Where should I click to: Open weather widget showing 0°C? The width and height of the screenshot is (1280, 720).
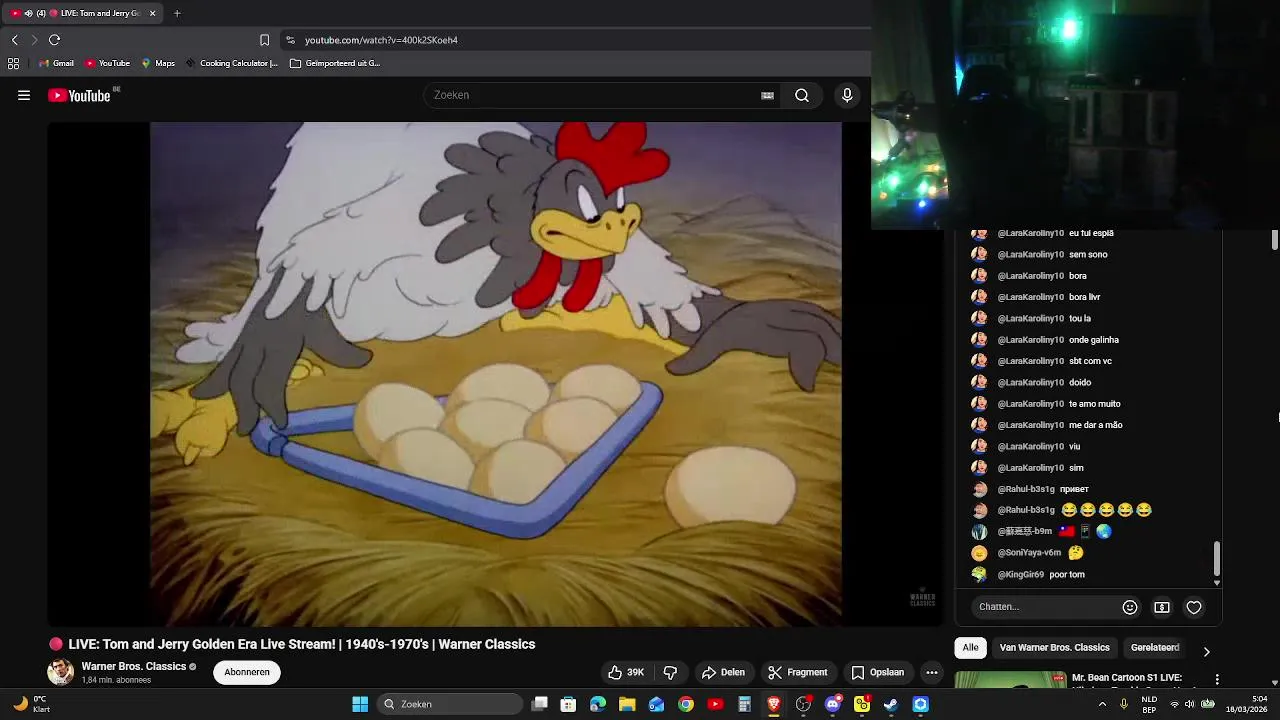31,704
